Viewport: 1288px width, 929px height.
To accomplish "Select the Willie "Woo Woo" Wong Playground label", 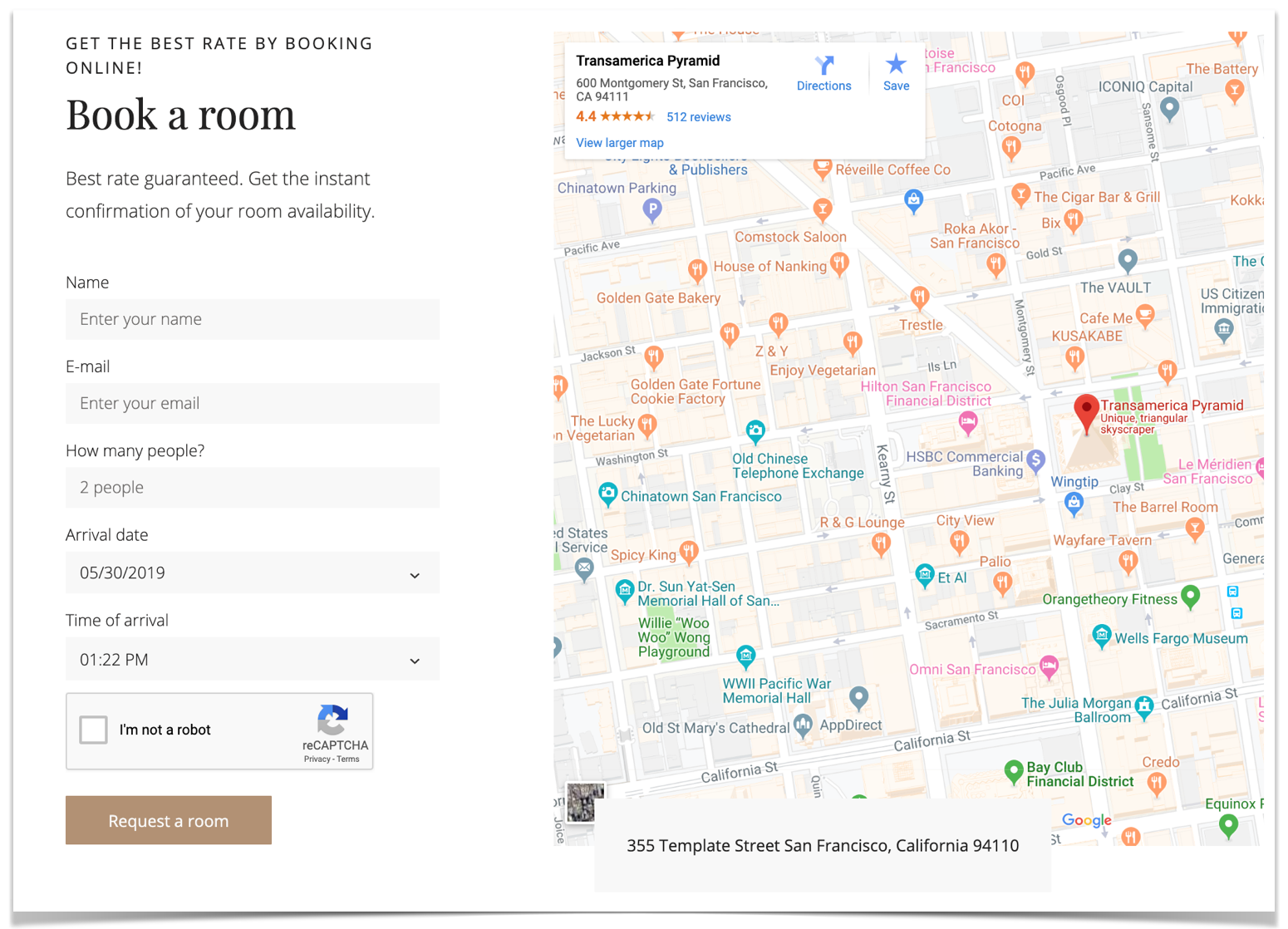I will (x=674, y=637).
